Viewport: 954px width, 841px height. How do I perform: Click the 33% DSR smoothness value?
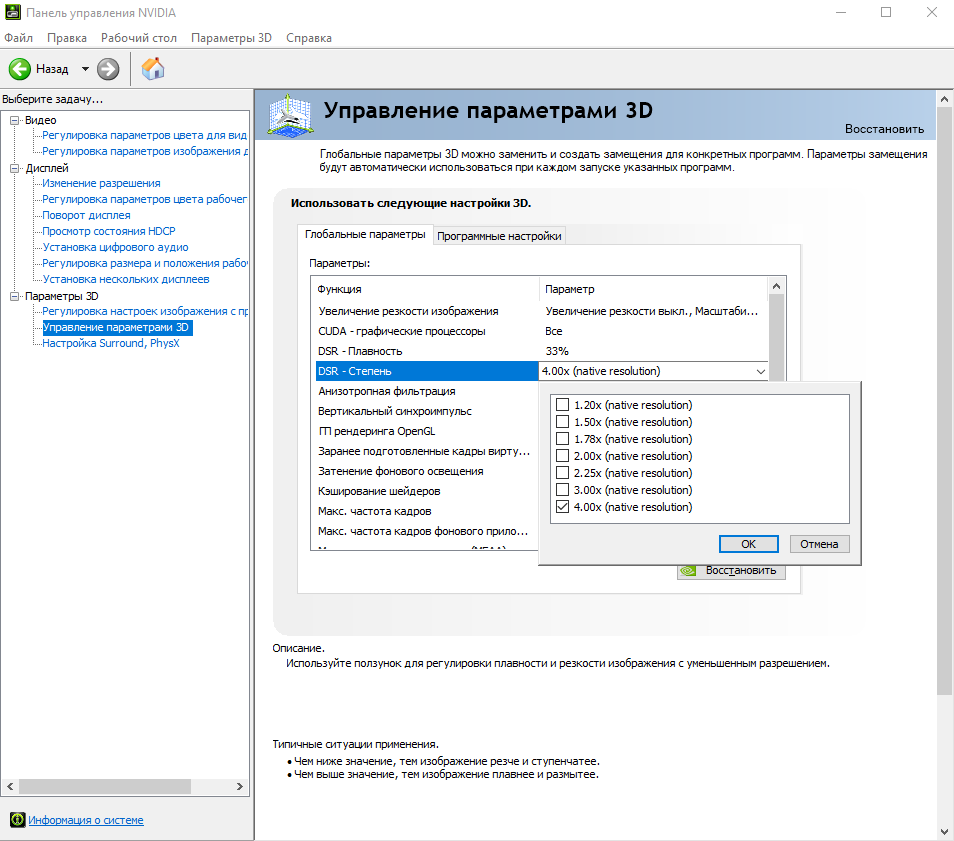coord(557,351)
